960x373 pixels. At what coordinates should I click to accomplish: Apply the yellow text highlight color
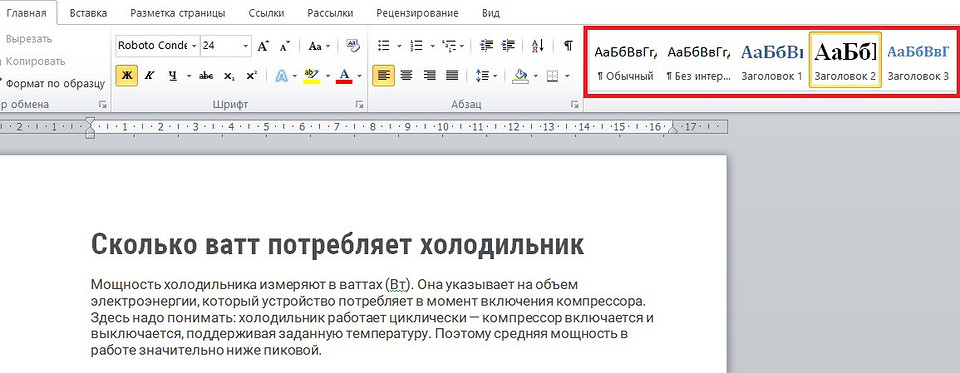point(312,76)
